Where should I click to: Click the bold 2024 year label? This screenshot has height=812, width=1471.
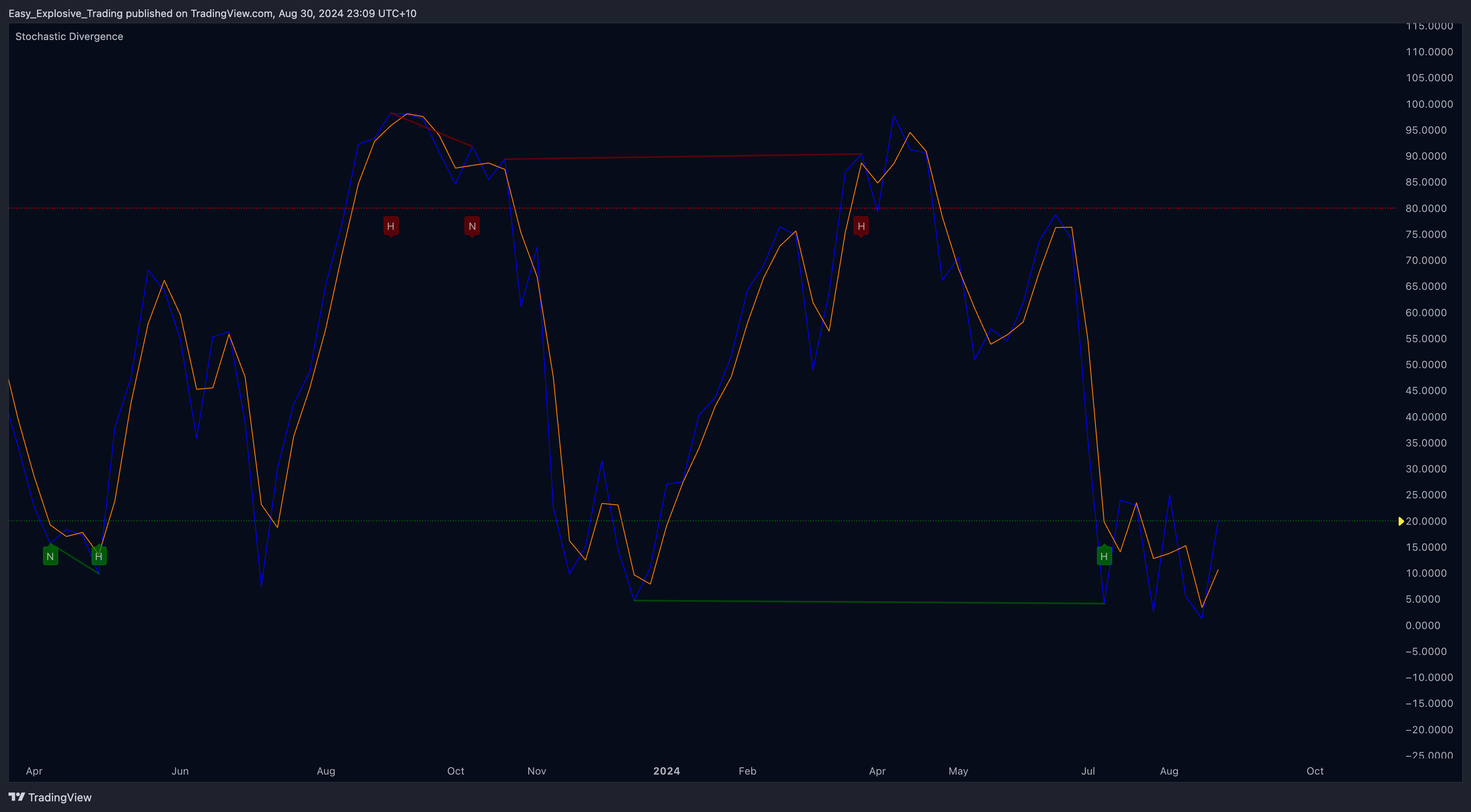[x=667, y=771]
